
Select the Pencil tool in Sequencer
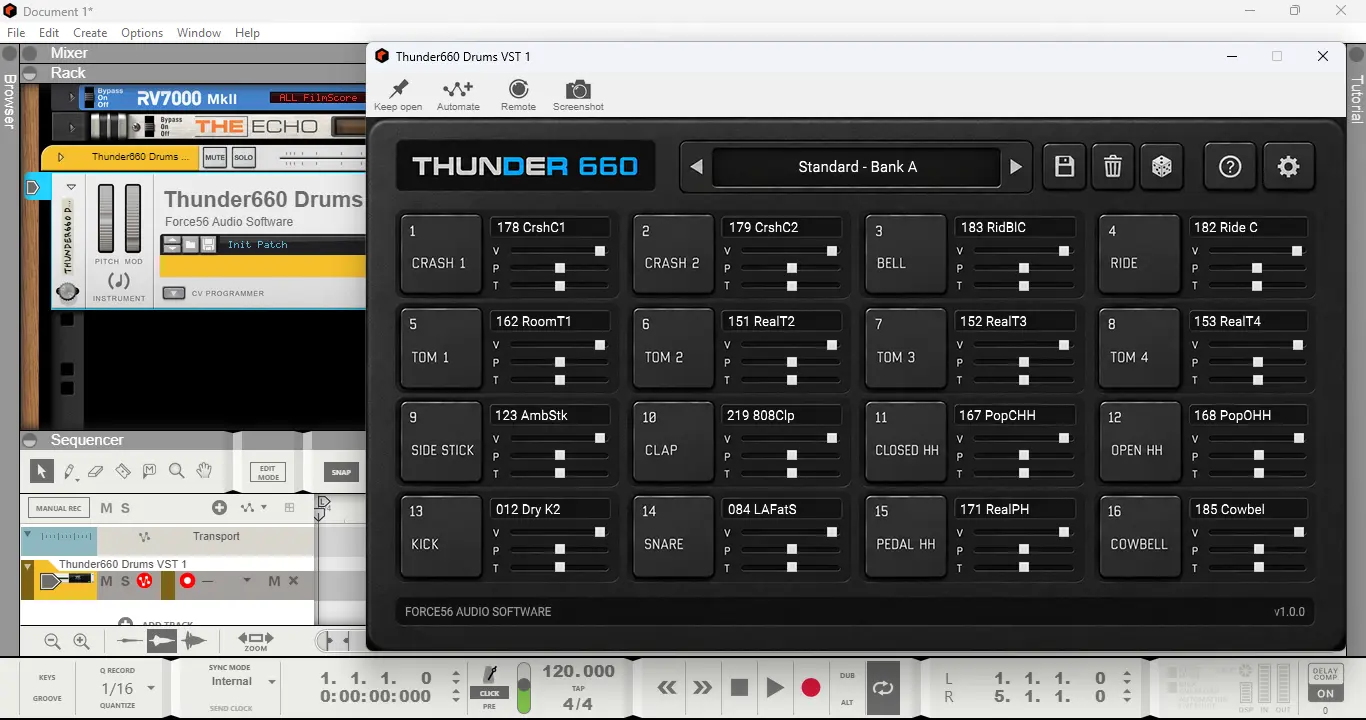point(69,471)
